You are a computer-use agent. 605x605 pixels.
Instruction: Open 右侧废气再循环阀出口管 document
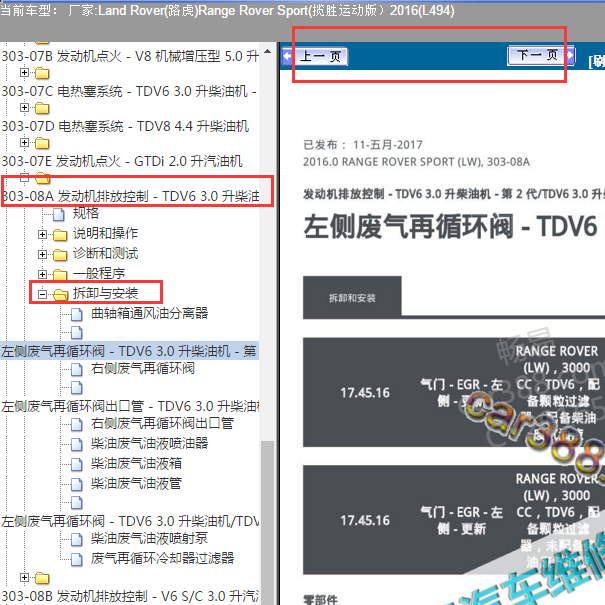[162, 423]
